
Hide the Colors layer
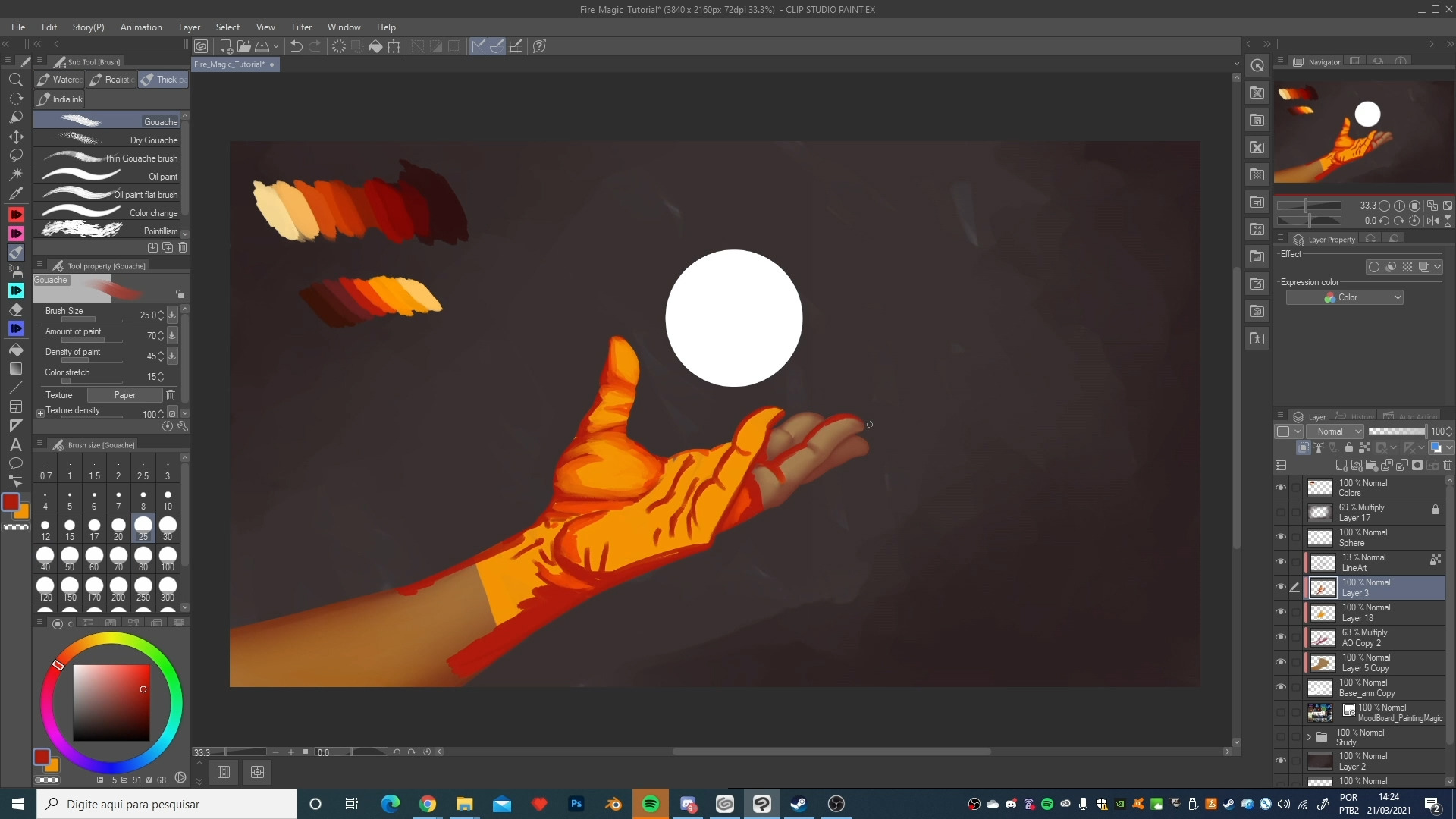[x=1281, y=488]
